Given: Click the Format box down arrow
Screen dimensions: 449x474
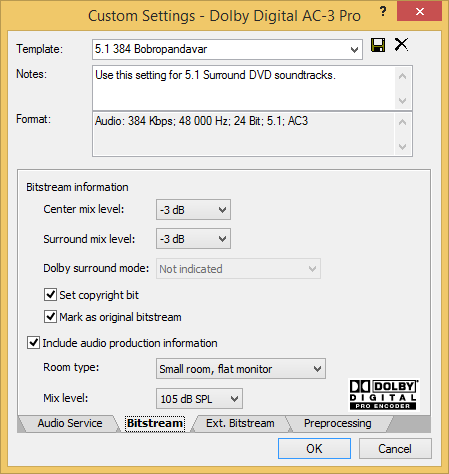Looking at the screenshot, I should [x=403, y=146].
